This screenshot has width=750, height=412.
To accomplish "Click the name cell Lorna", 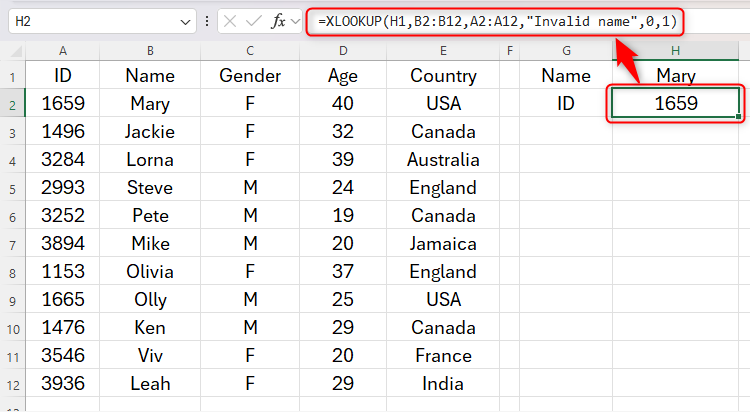I will point(150,159).
